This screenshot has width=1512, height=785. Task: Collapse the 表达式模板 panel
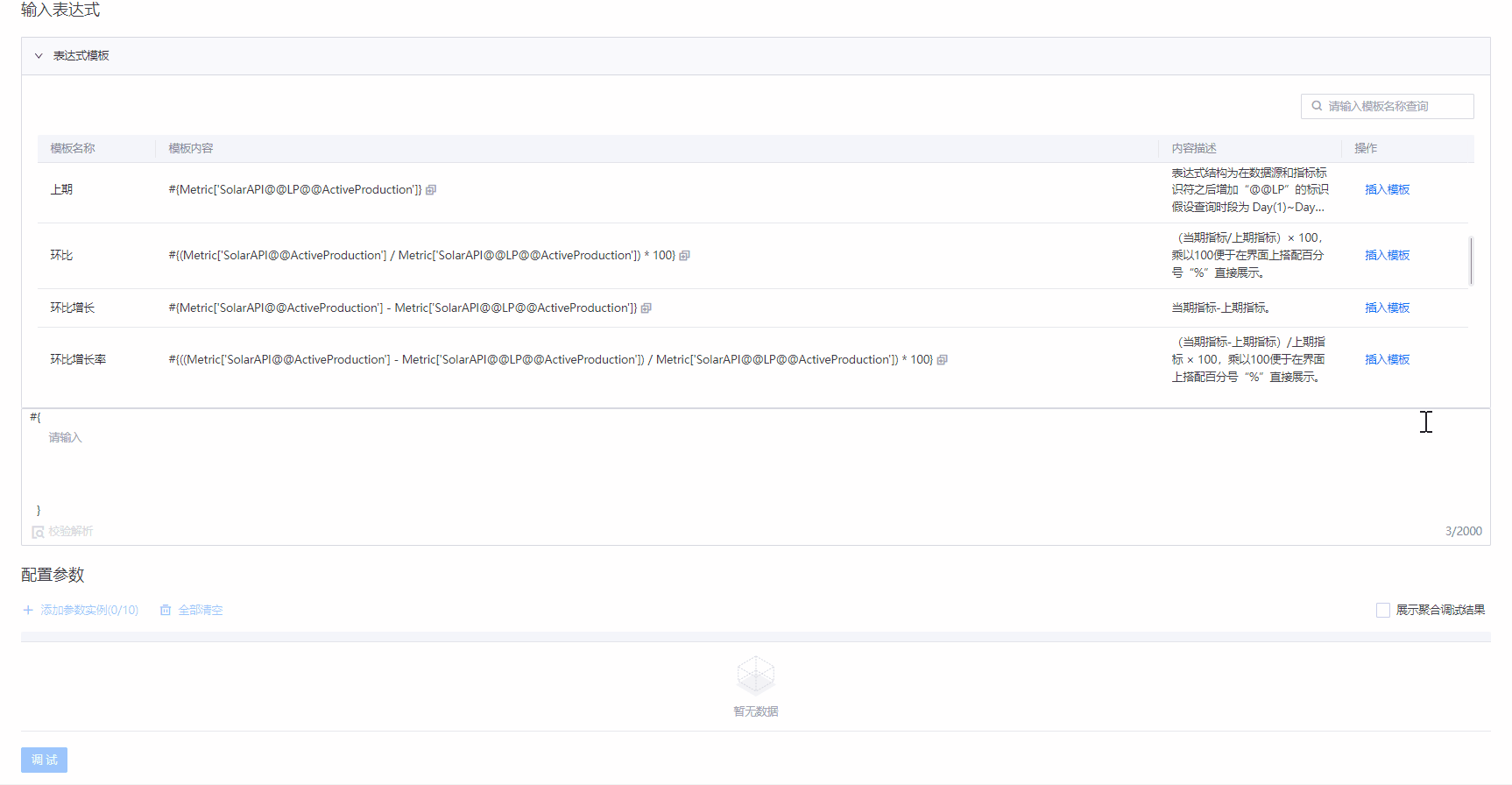[39, 56]
